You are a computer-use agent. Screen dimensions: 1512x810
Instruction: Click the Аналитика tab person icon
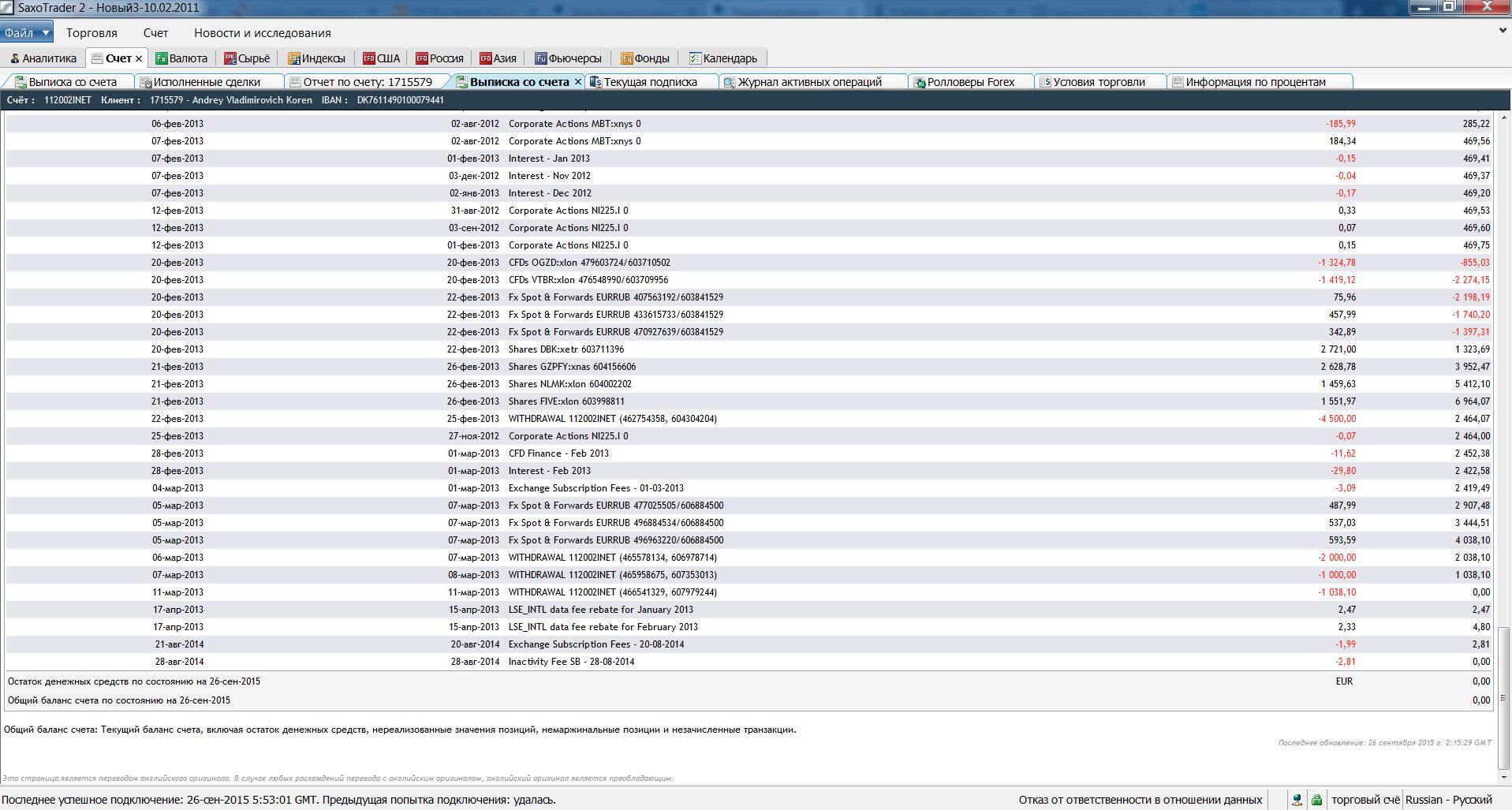(x=14, y=58)
